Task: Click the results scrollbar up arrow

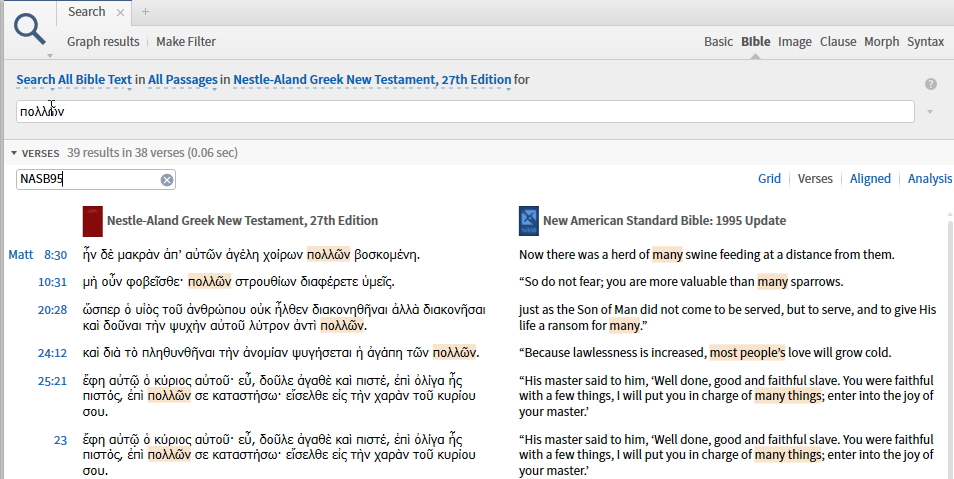Action: (x=950, y=214)
